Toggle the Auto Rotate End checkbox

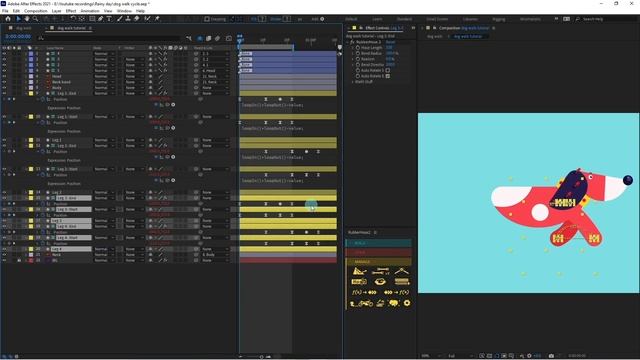[x=388, y=76]
